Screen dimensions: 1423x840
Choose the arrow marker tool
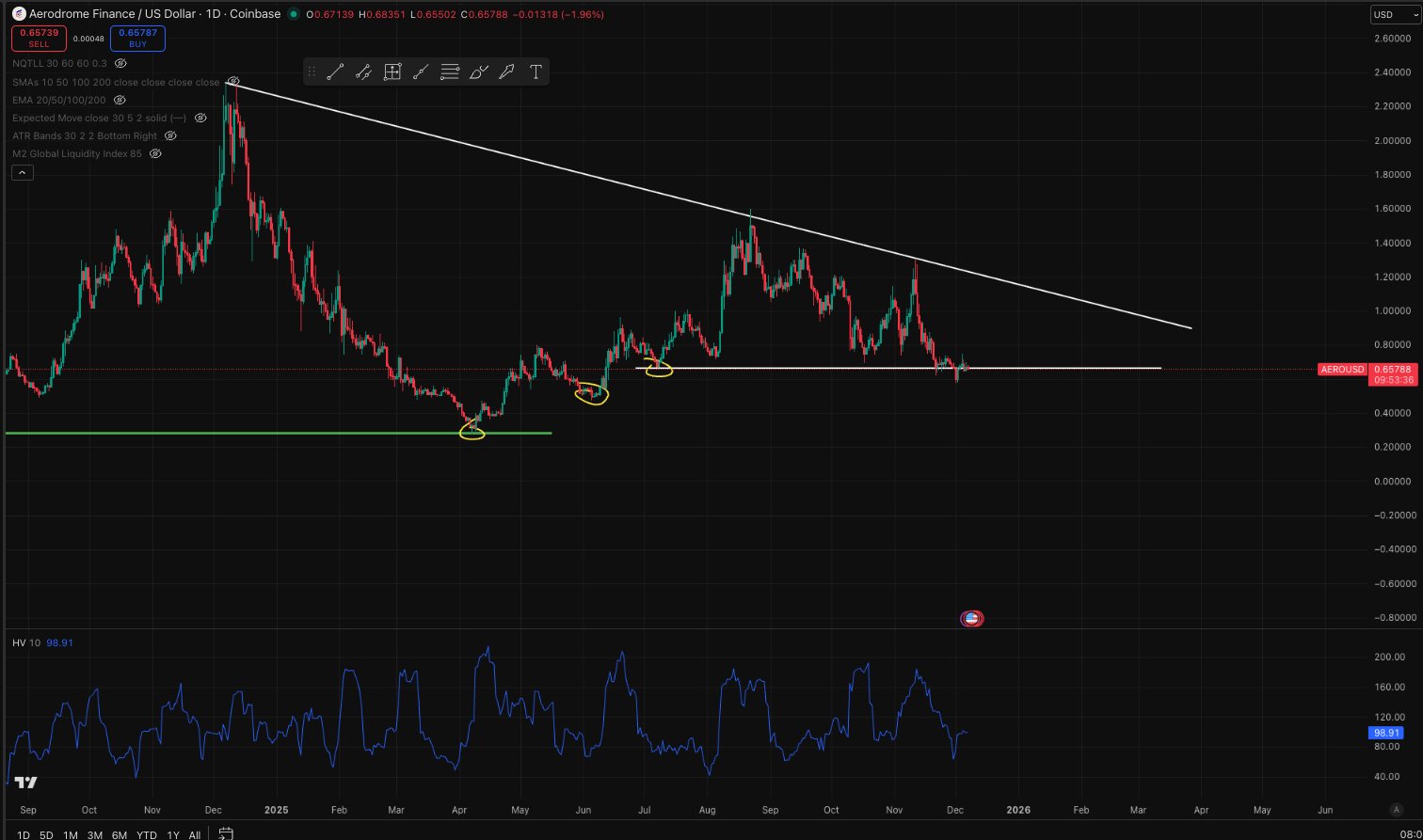pos(506,71)
